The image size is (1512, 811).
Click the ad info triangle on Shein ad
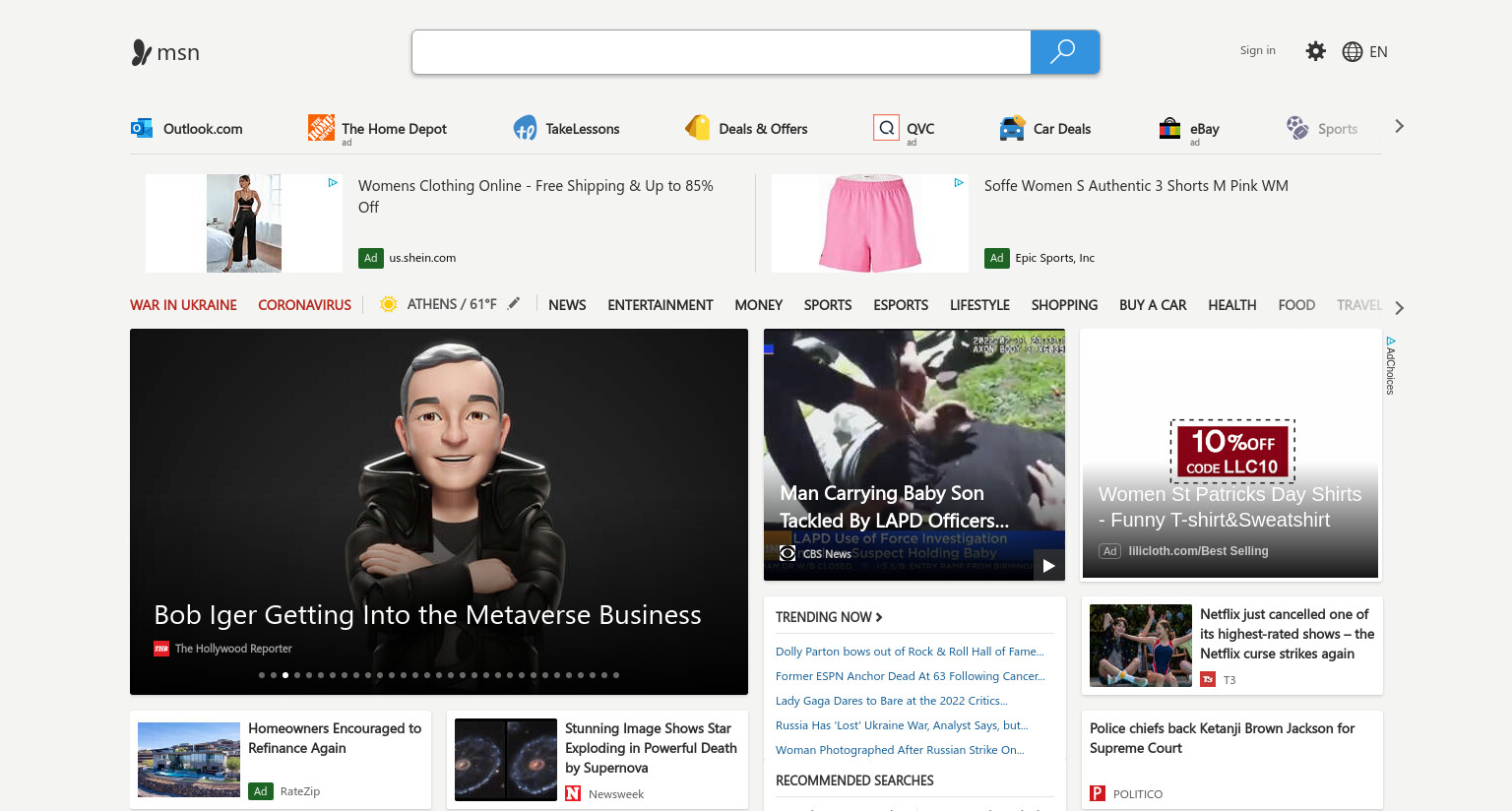(333, 182)
